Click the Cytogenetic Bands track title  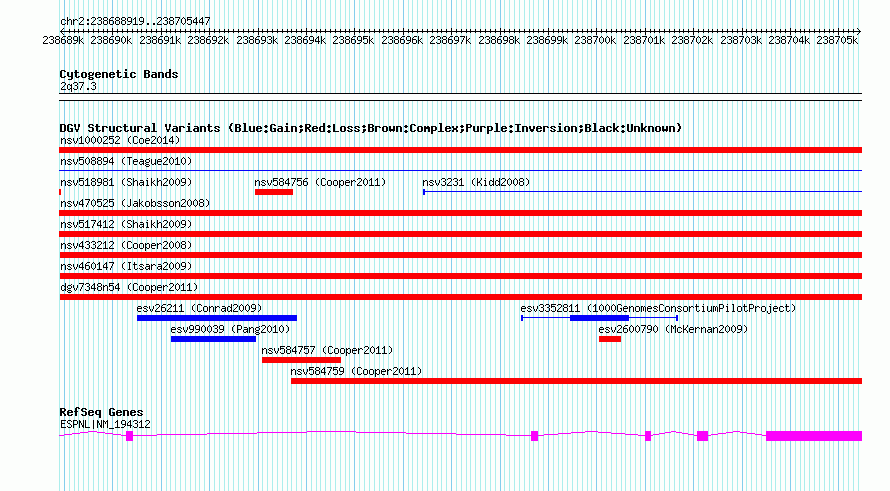pyautogui.click(x=119, y=74)
